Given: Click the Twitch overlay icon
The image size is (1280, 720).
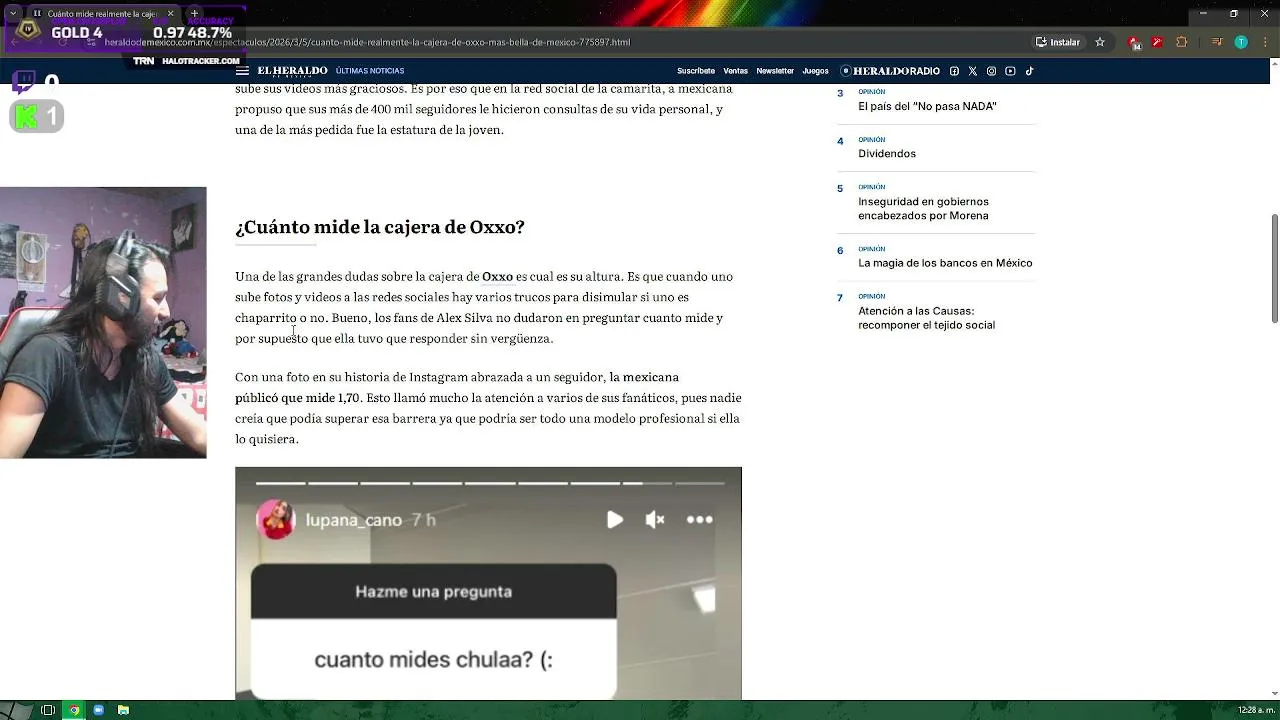Looking at the screenshot, I should 24,81.
